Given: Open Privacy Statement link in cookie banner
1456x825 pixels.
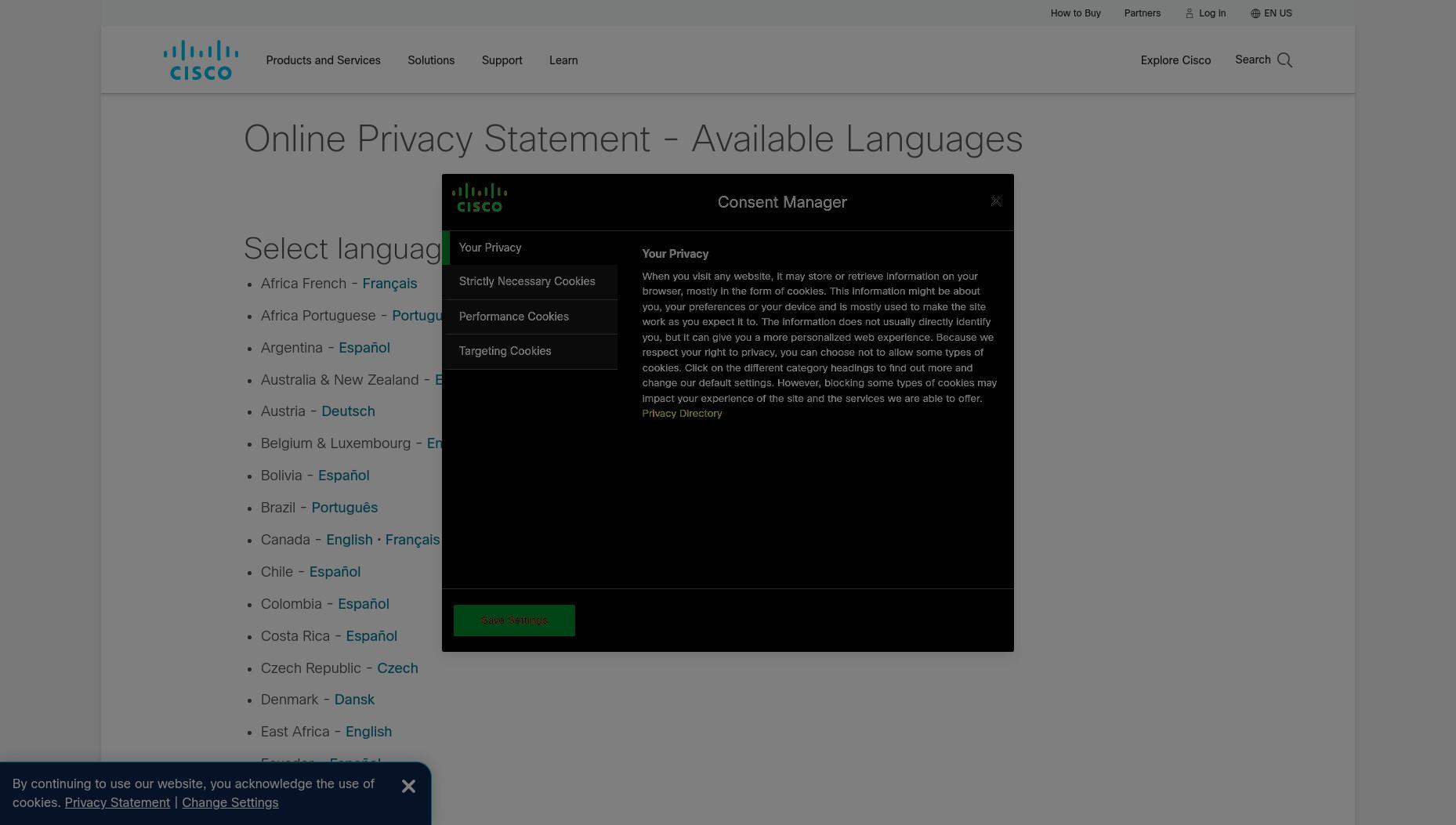Looking at the screenshot, I should 118,802.
